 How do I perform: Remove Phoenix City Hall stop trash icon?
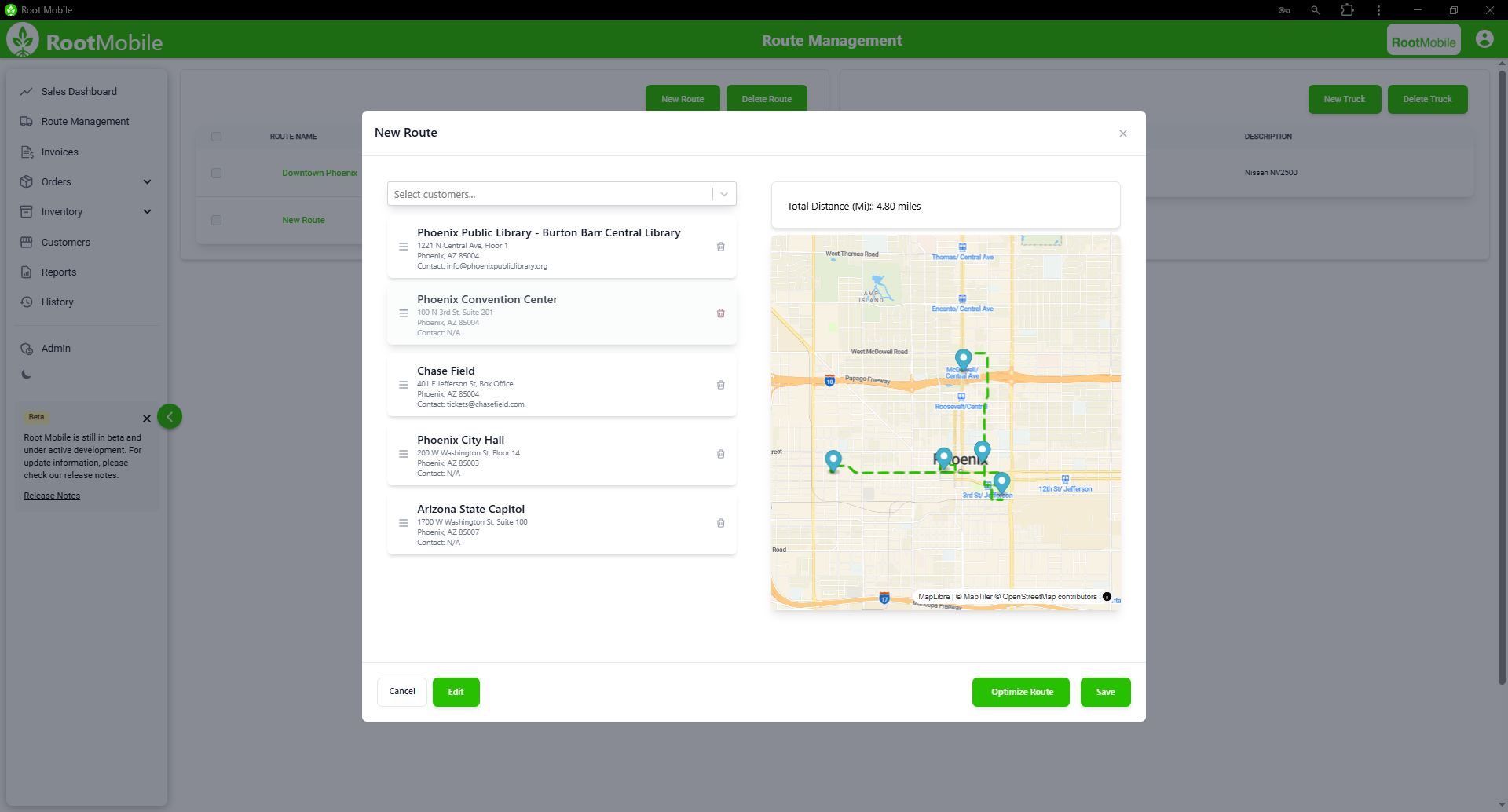(x=720, y=454)
